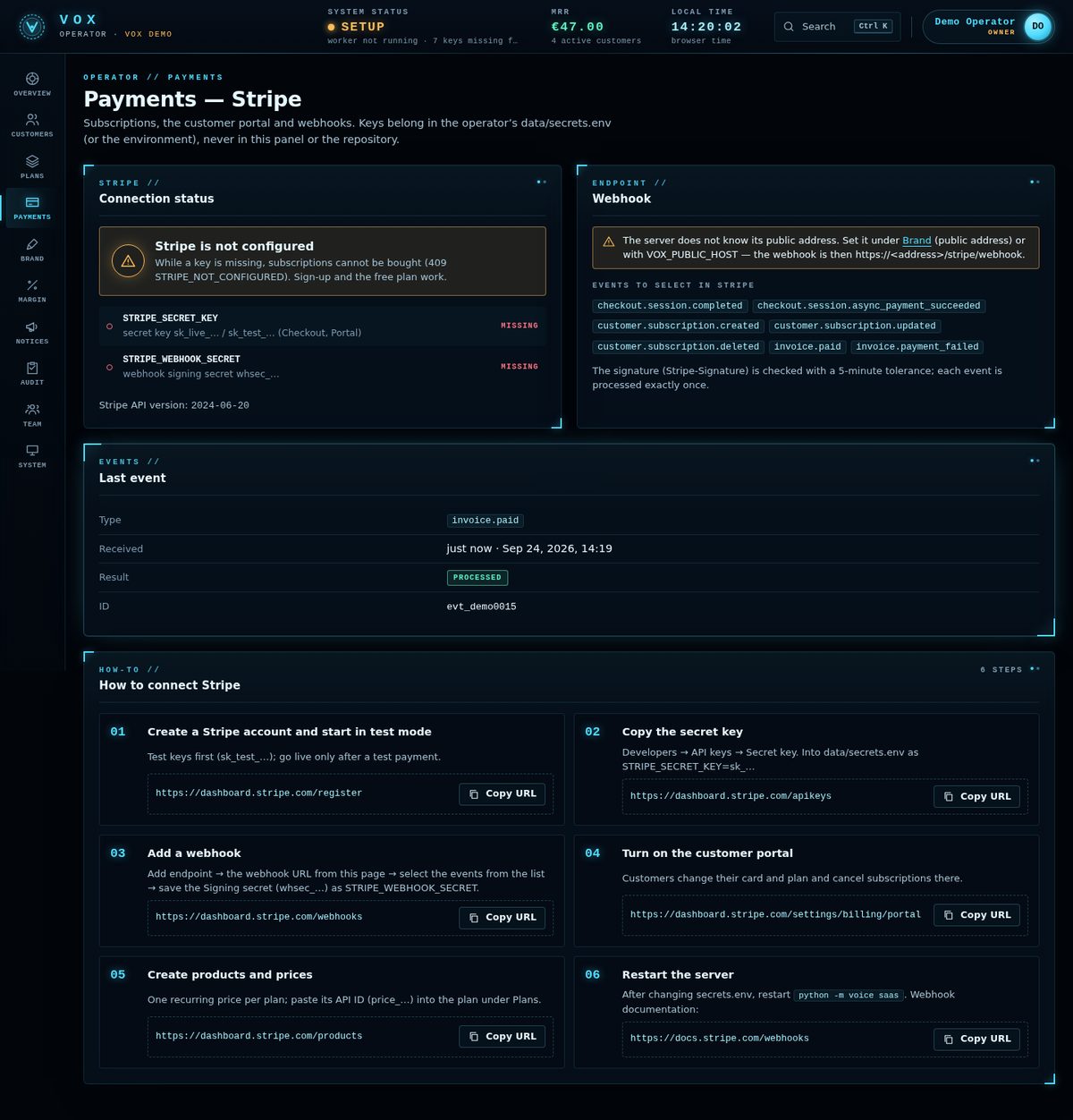
Task: Open Connection status card options dots
Action: coord(541,182)
